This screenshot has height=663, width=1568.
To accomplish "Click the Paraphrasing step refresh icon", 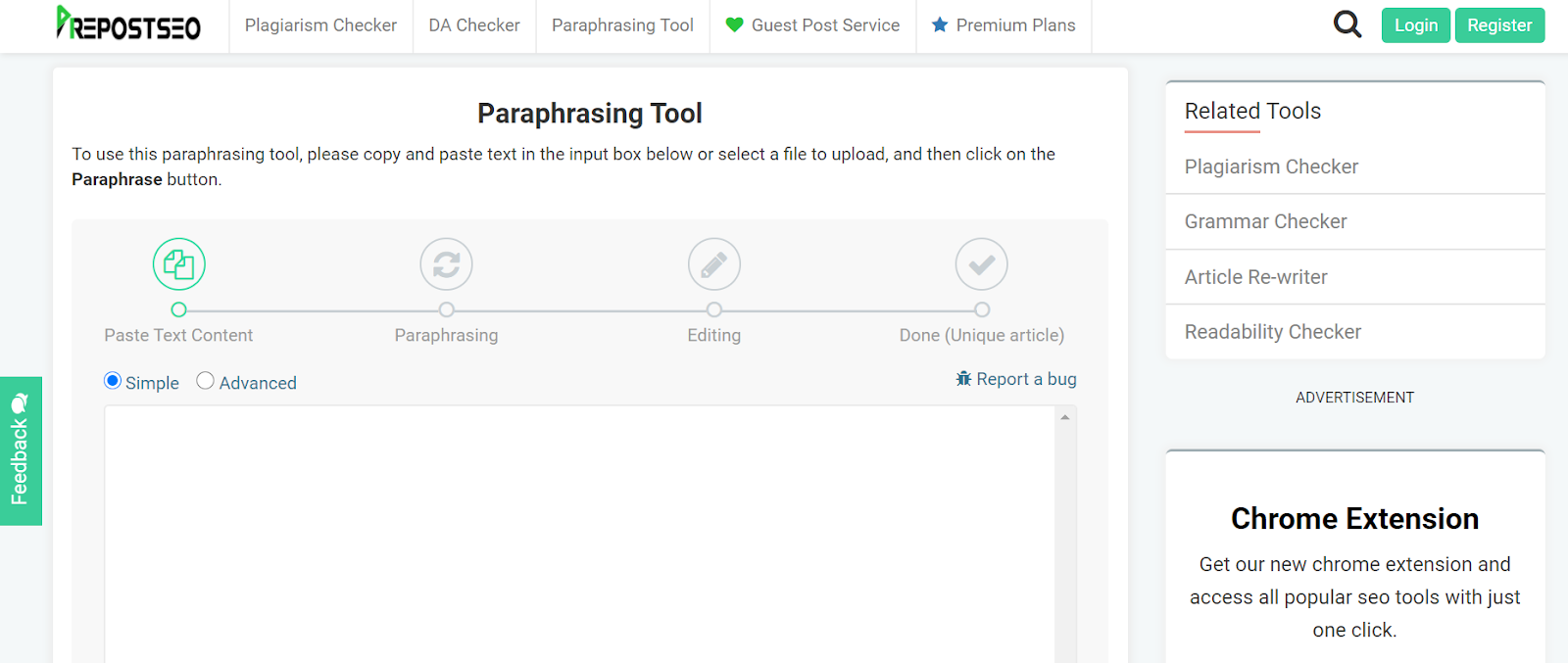I will pyautogui.click(x=446, y=264).
